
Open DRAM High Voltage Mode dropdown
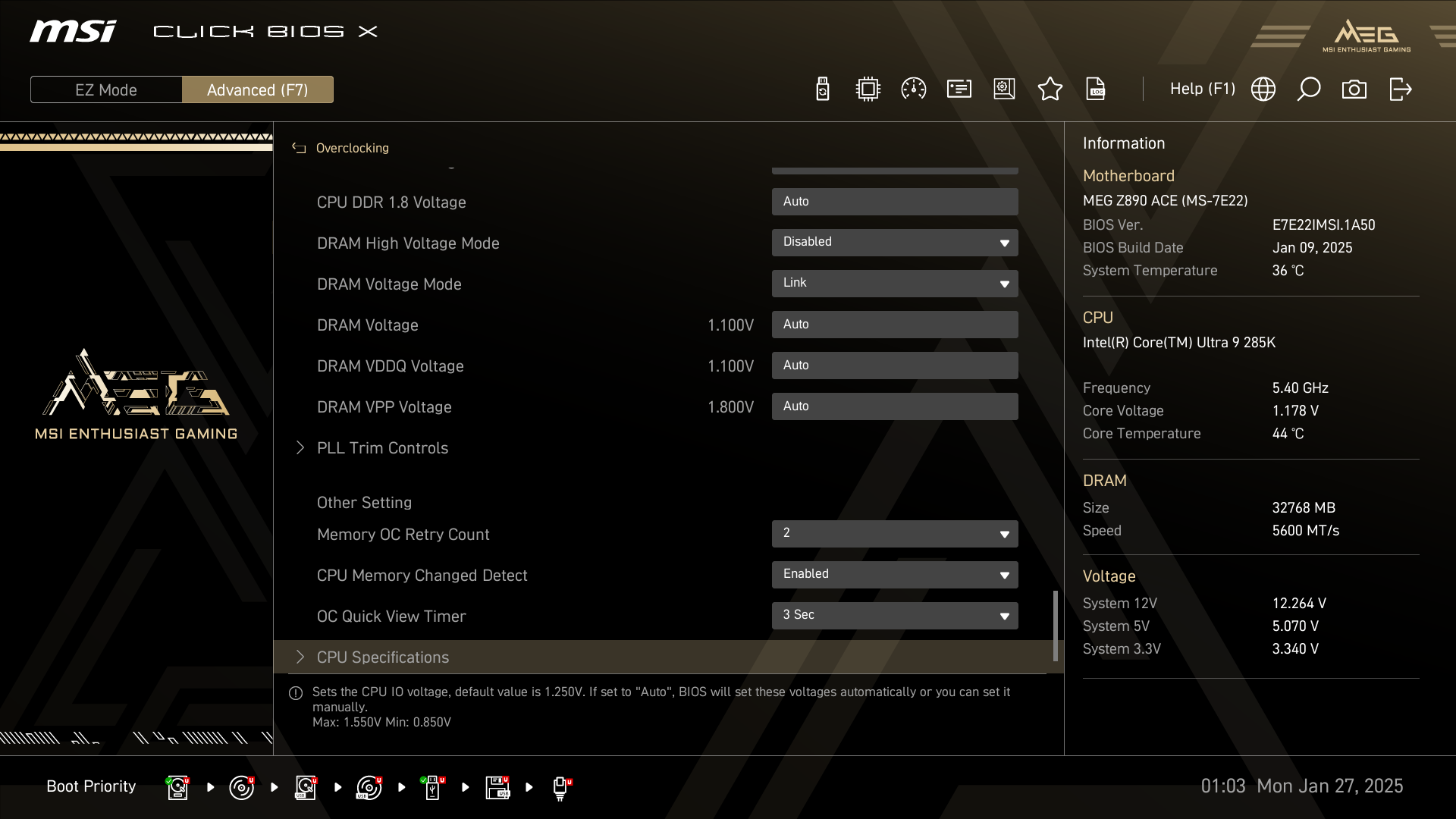tap(894, 243)
